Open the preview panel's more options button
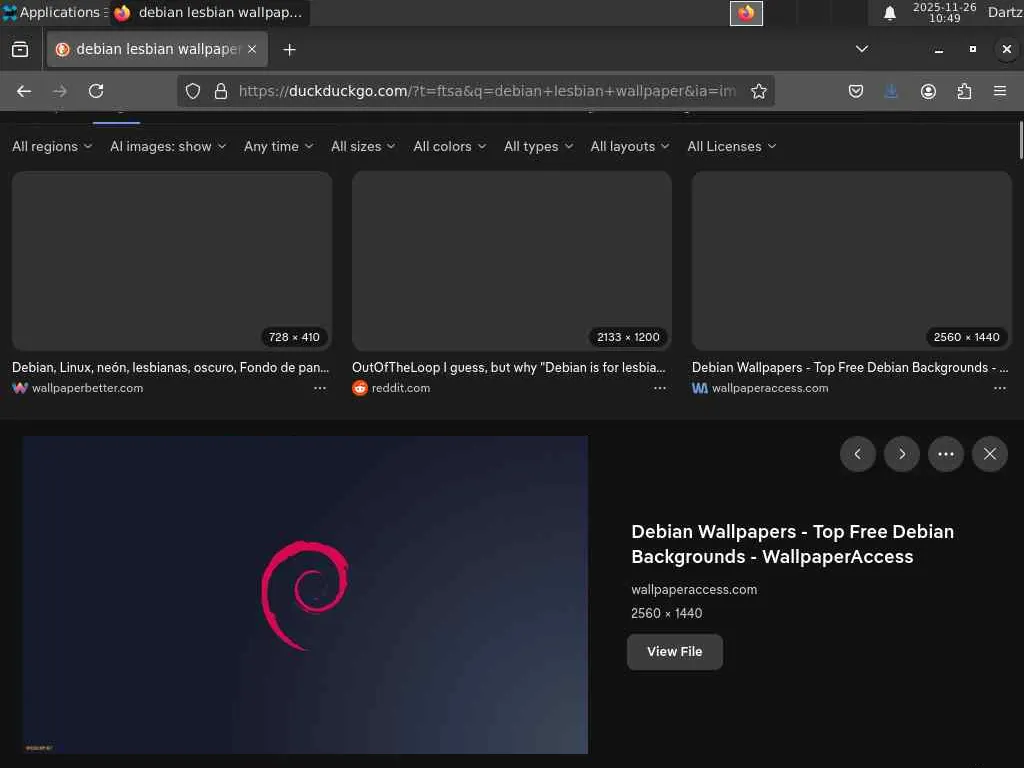Screen dimensions: 1024x768 pos(946,454)
